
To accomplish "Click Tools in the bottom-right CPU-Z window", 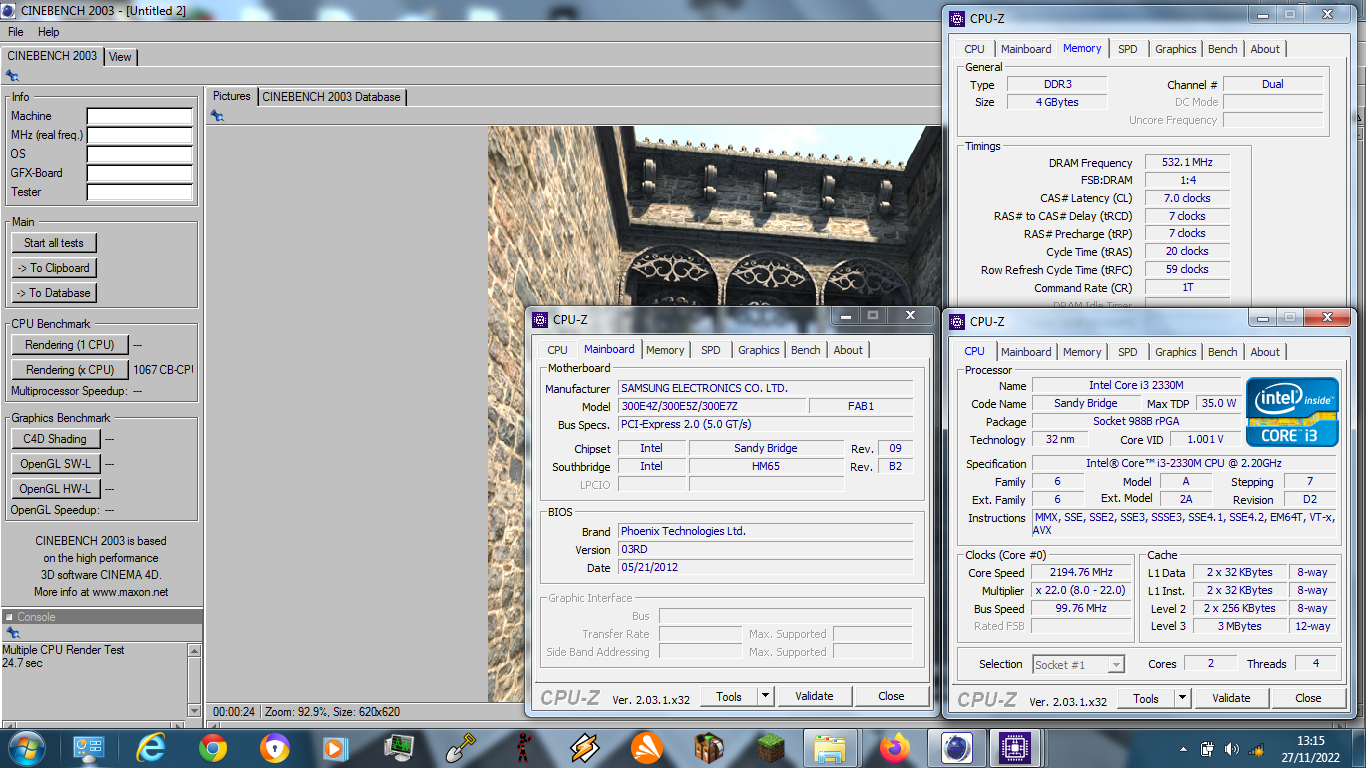I will click(1146, 698).
